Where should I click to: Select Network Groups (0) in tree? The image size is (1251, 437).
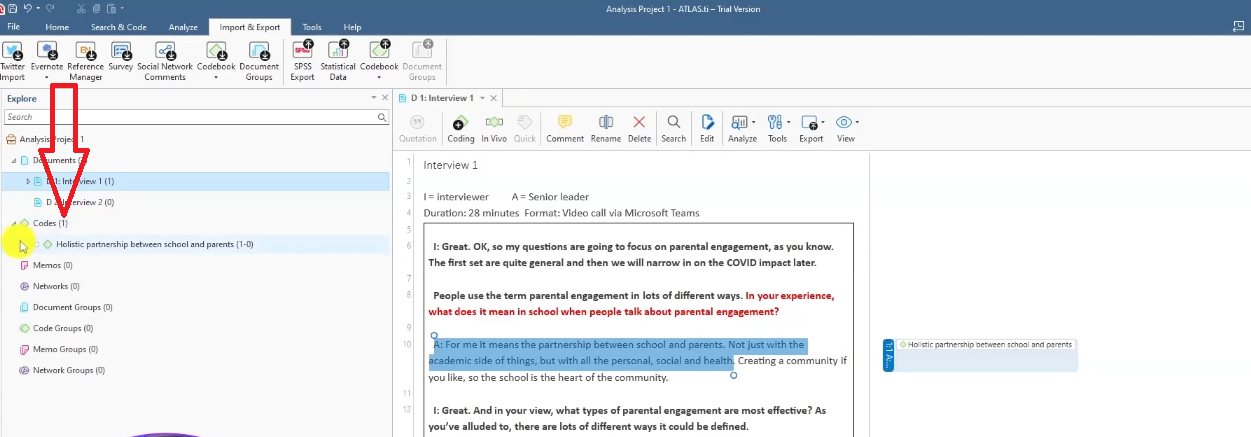(63, 370)
